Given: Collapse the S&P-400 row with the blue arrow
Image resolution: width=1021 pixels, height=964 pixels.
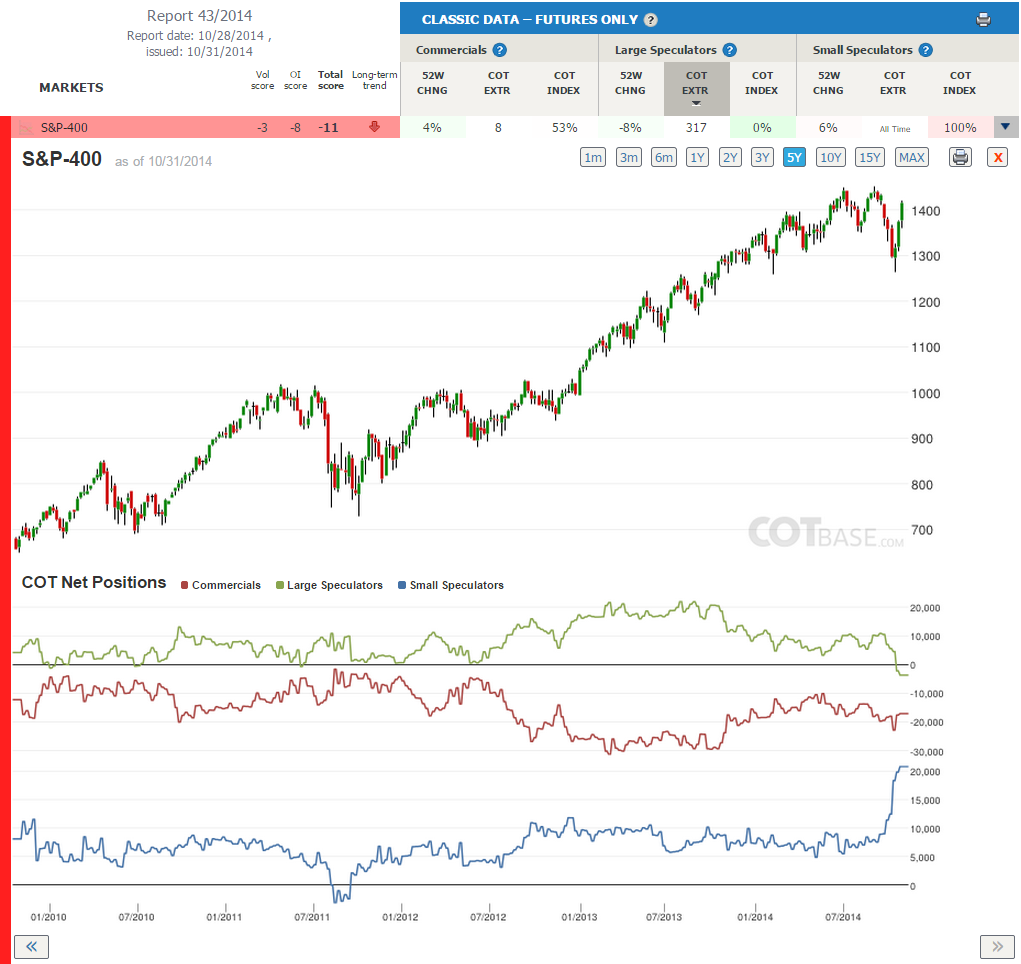Looking at the screenshot, I should point(1006,127).
